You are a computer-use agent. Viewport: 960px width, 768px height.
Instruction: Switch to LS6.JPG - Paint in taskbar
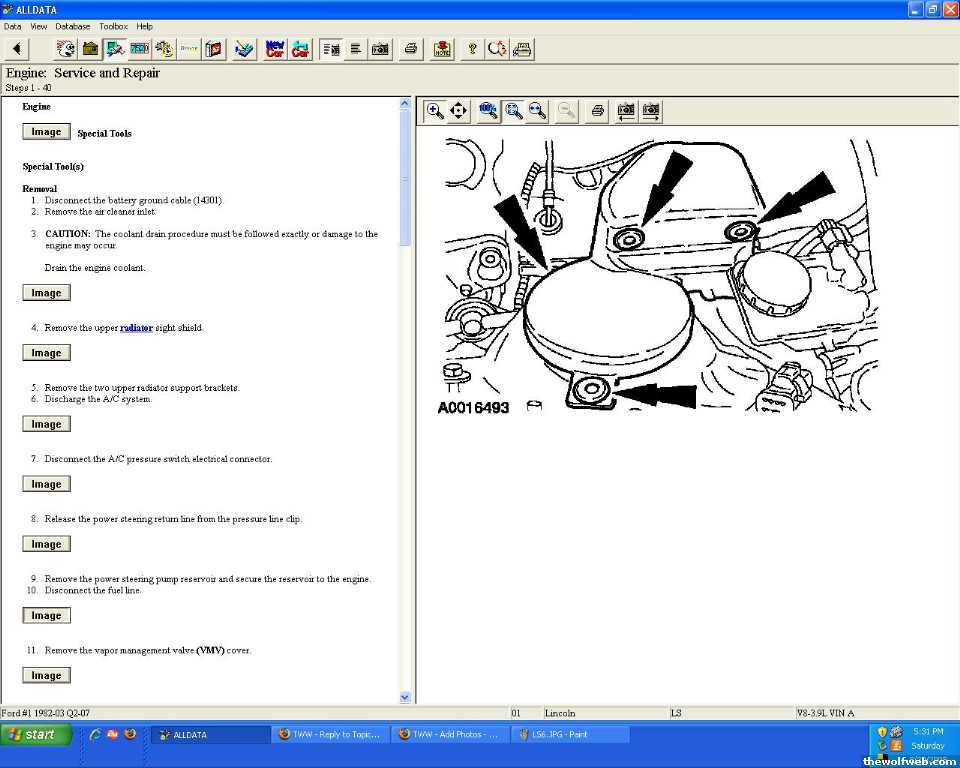coord(570,735)
